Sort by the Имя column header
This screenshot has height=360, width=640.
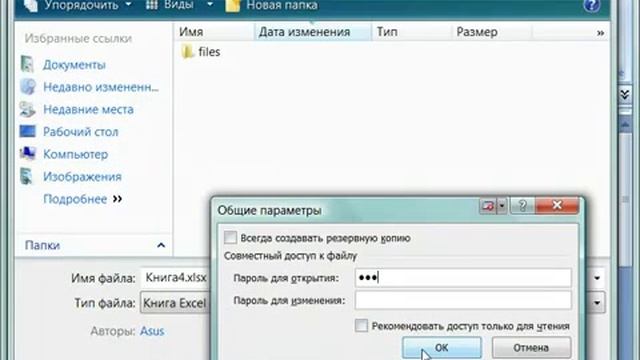(215, 32)
